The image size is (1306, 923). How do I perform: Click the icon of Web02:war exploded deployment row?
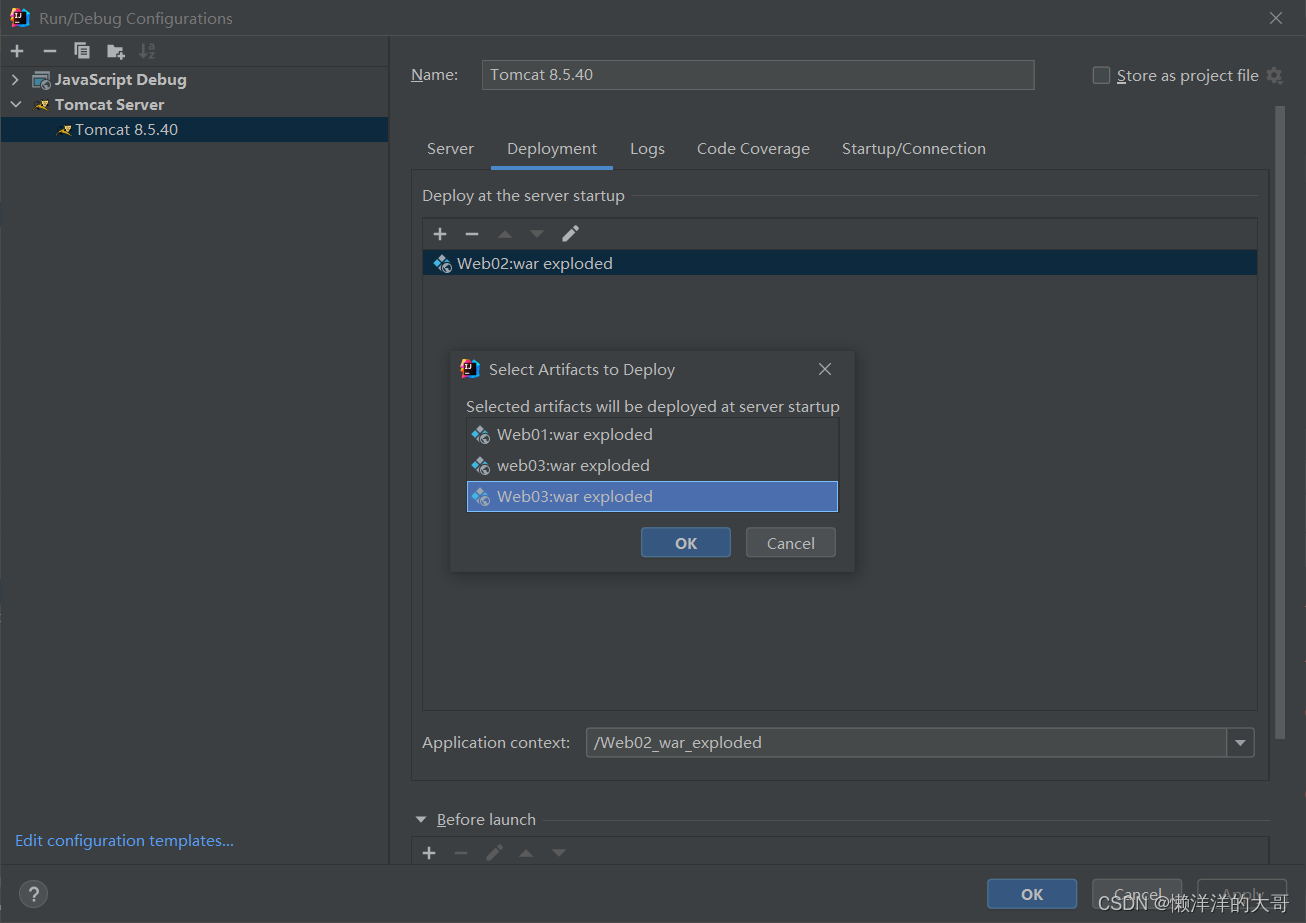pos(443,264)
